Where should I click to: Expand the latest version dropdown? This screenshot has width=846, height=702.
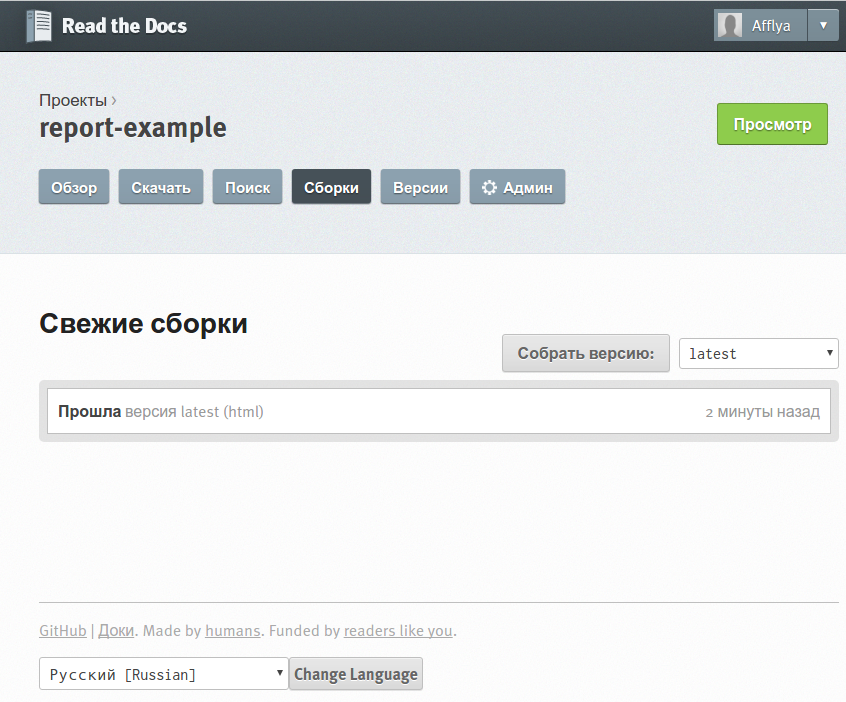(759, 353)
